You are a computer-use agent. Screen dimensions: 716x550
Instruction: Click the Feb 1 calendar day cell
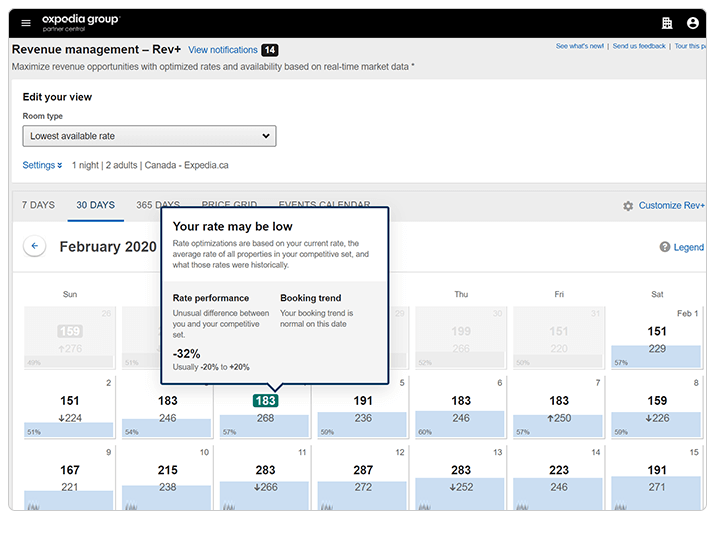coord(656,338)
